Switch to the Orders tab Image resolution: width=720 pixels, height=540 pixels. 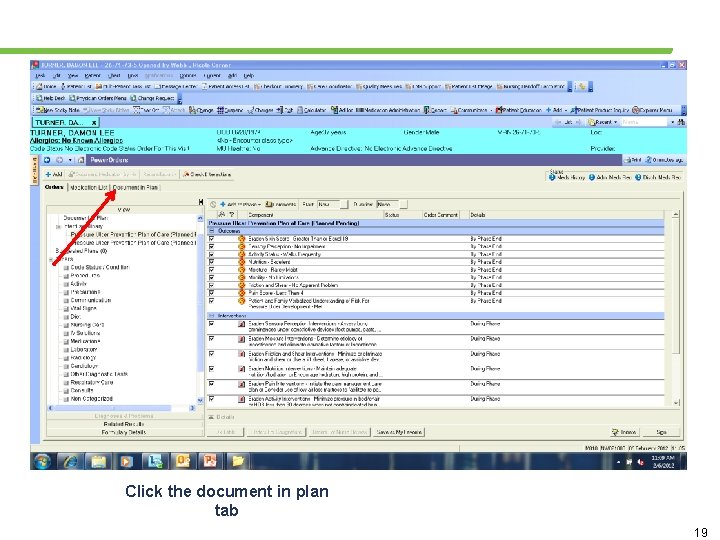click(54, 187)
